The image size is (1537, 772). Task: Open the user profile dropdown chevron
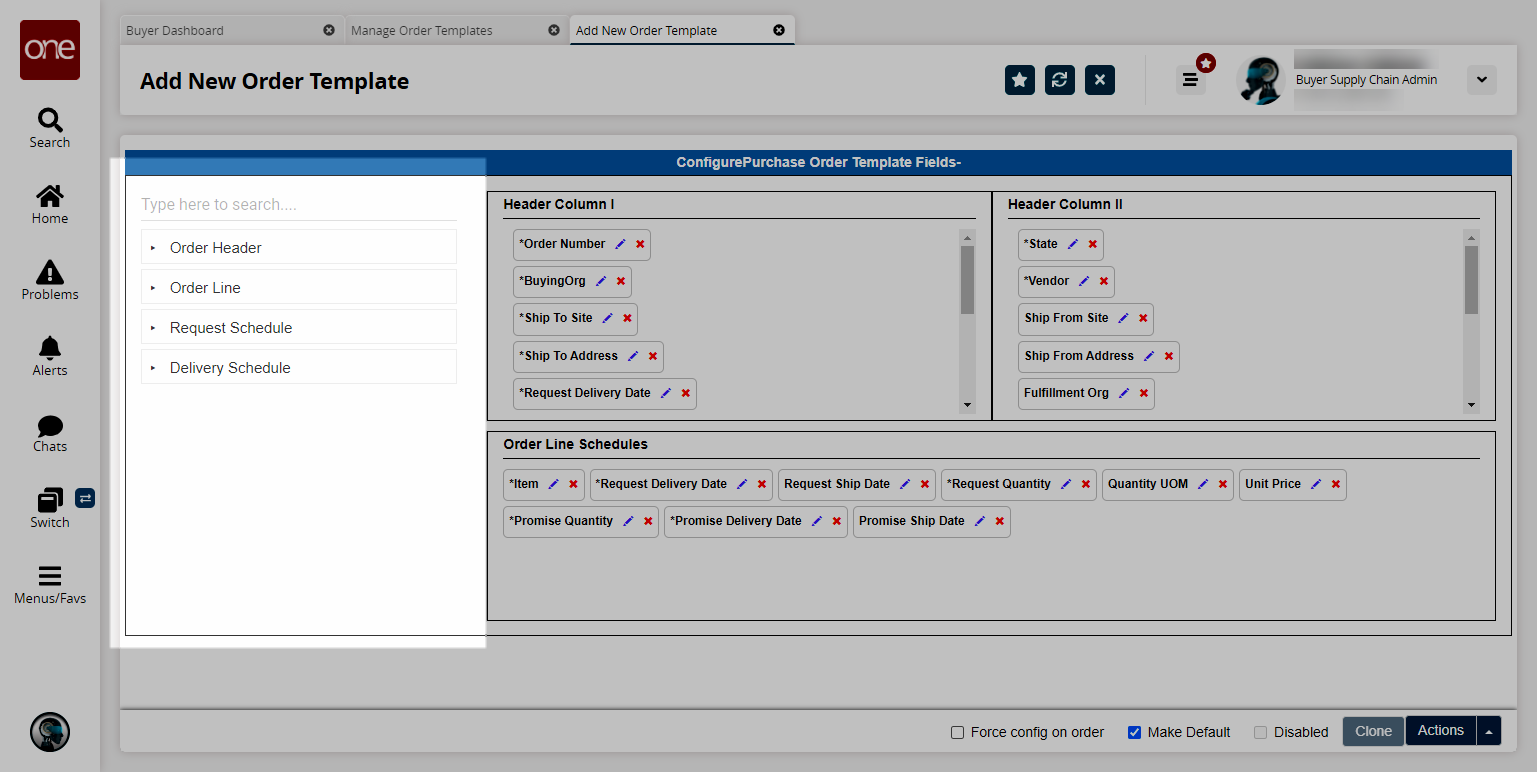(x=1481, y=80)
